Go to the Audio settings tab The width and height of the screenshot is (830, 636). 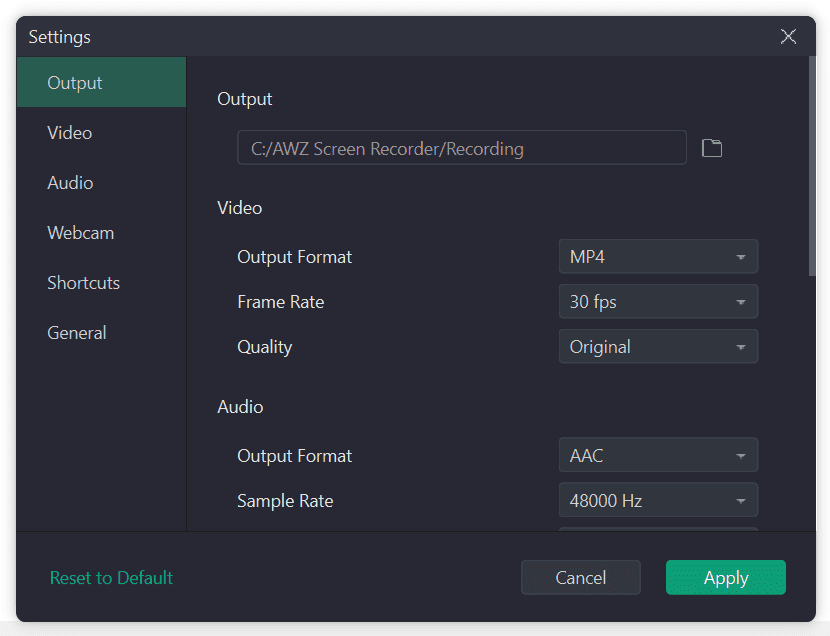click(70, 183)
